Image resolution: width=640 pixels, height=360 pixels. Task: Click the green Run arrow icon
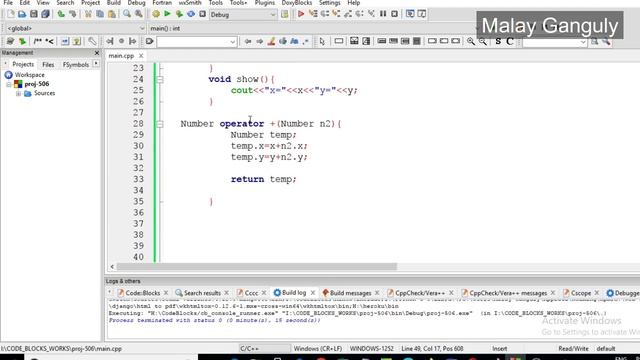[167, 14]
